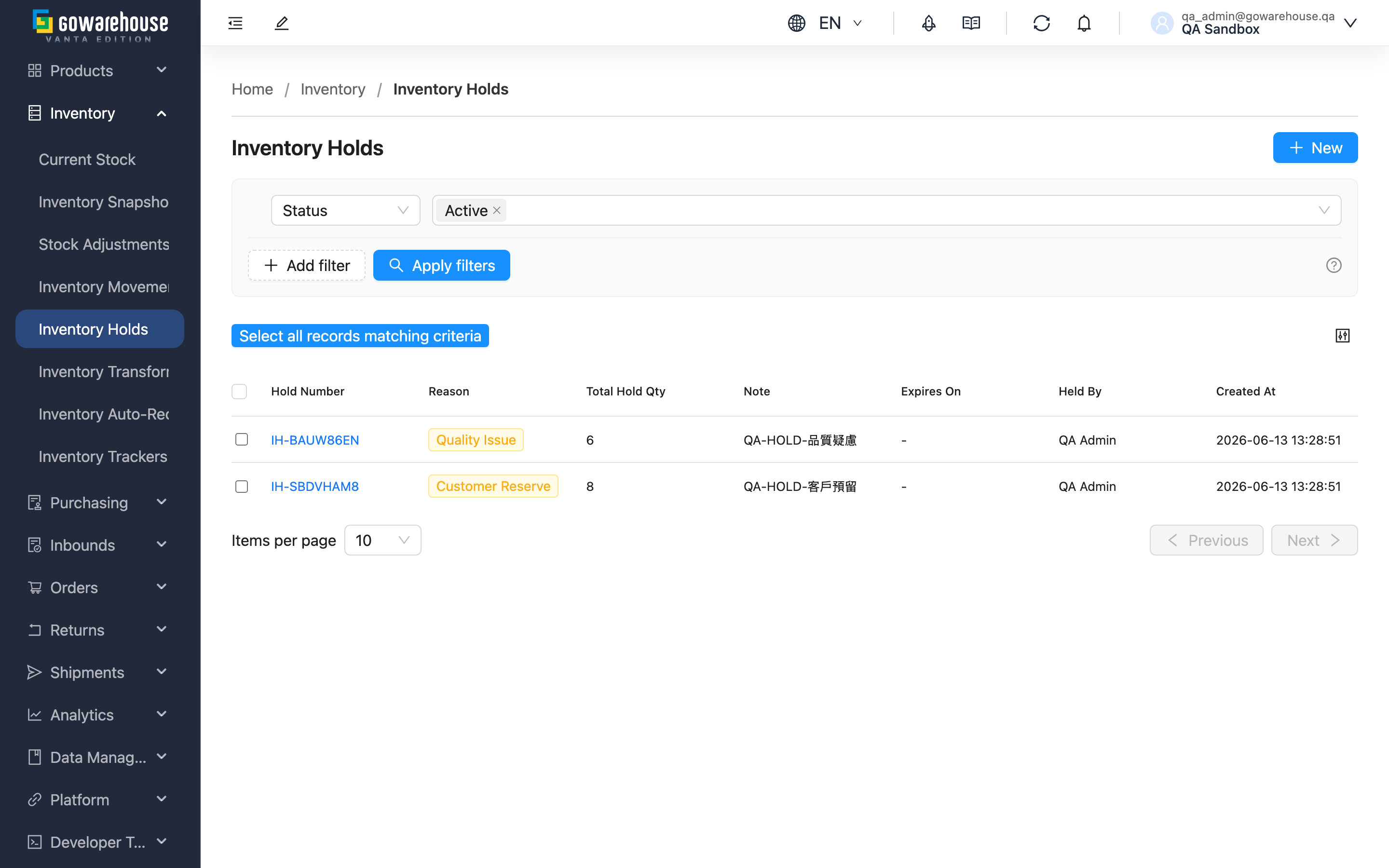Click the Next page button
1389x868 pixels.
point(1314,540)
